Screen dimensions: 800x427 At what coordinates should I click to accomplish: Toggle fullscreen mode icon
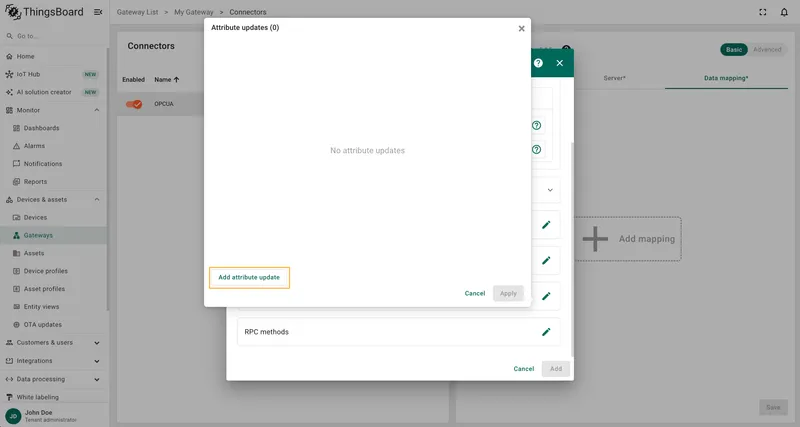[763, 12]
